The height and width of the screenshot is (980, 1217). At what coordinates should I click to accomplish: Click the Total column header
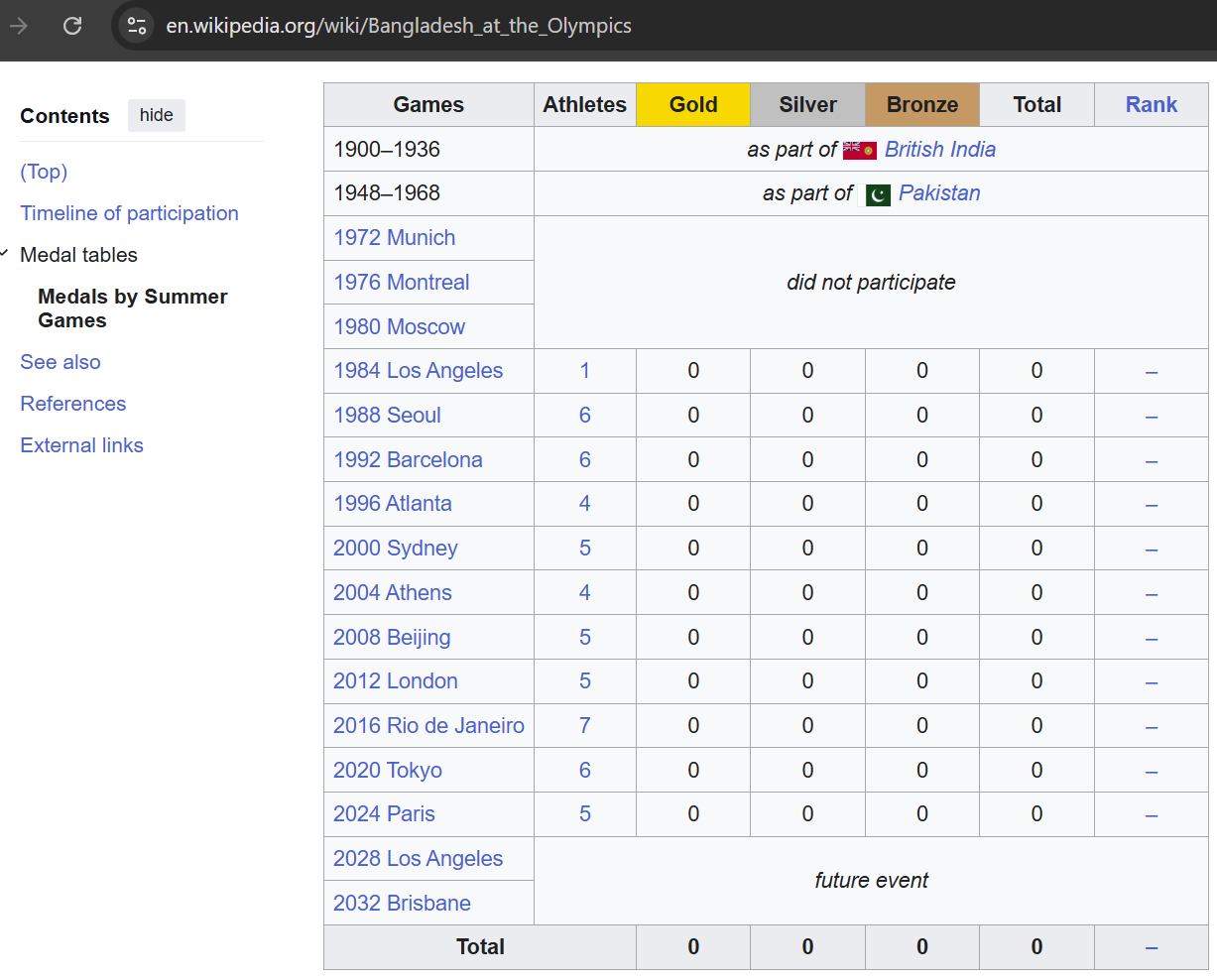point(1036,104)
